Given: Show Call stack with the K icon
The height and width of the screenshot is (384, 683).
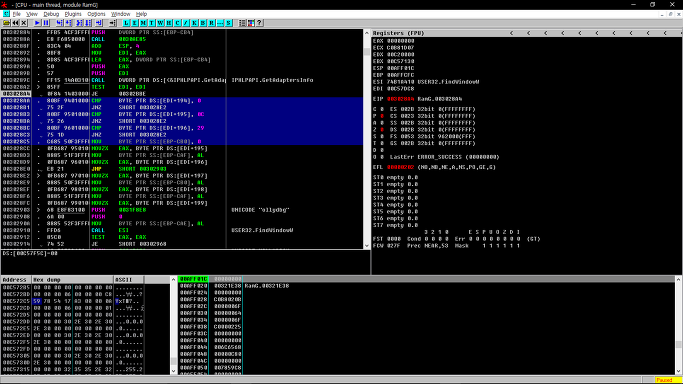Looking at the screenshot, I should point(194,23).
